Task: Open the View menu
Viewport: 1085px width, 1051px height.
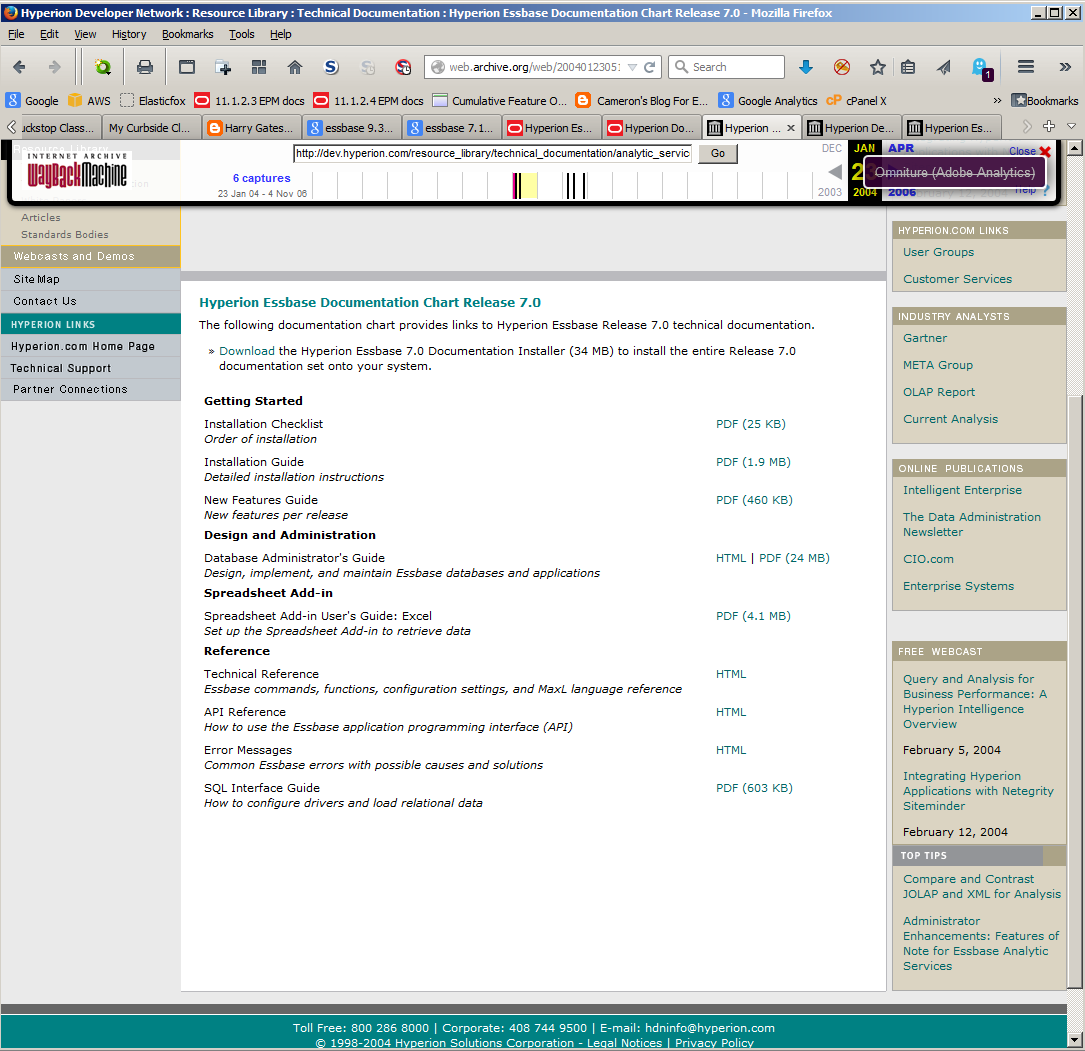Action: click(x=85, y=34)
